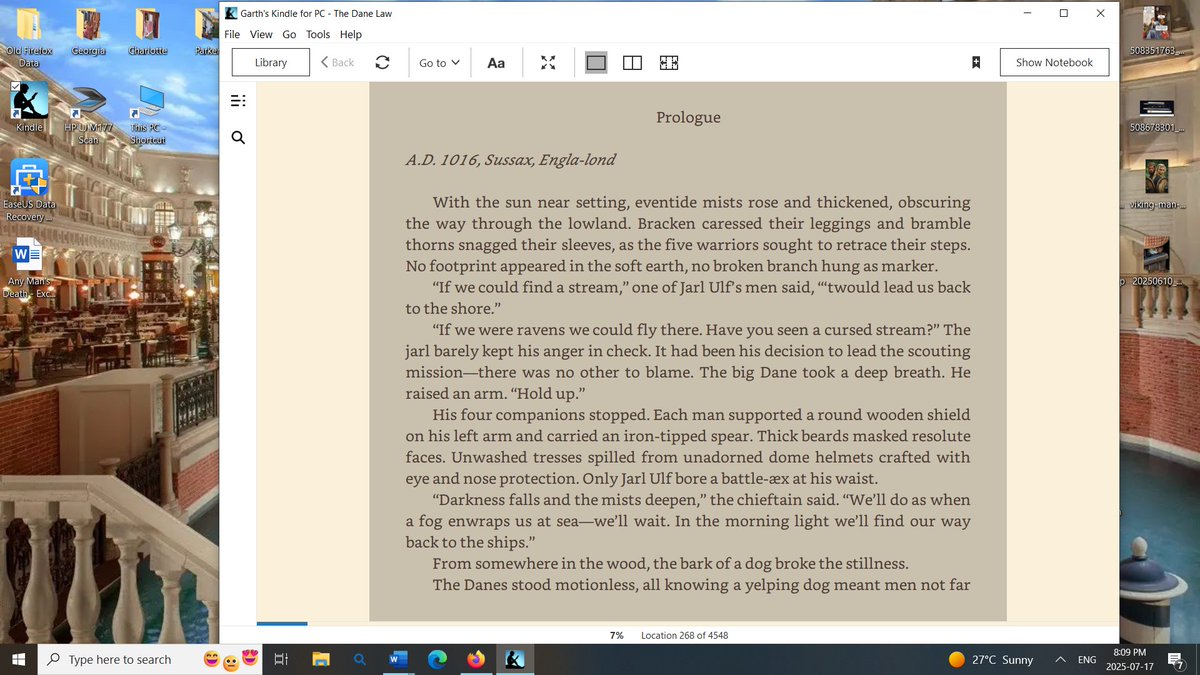Open the Go menu
Viewport: 1200px width, 675px height.
tap(289, 34)
